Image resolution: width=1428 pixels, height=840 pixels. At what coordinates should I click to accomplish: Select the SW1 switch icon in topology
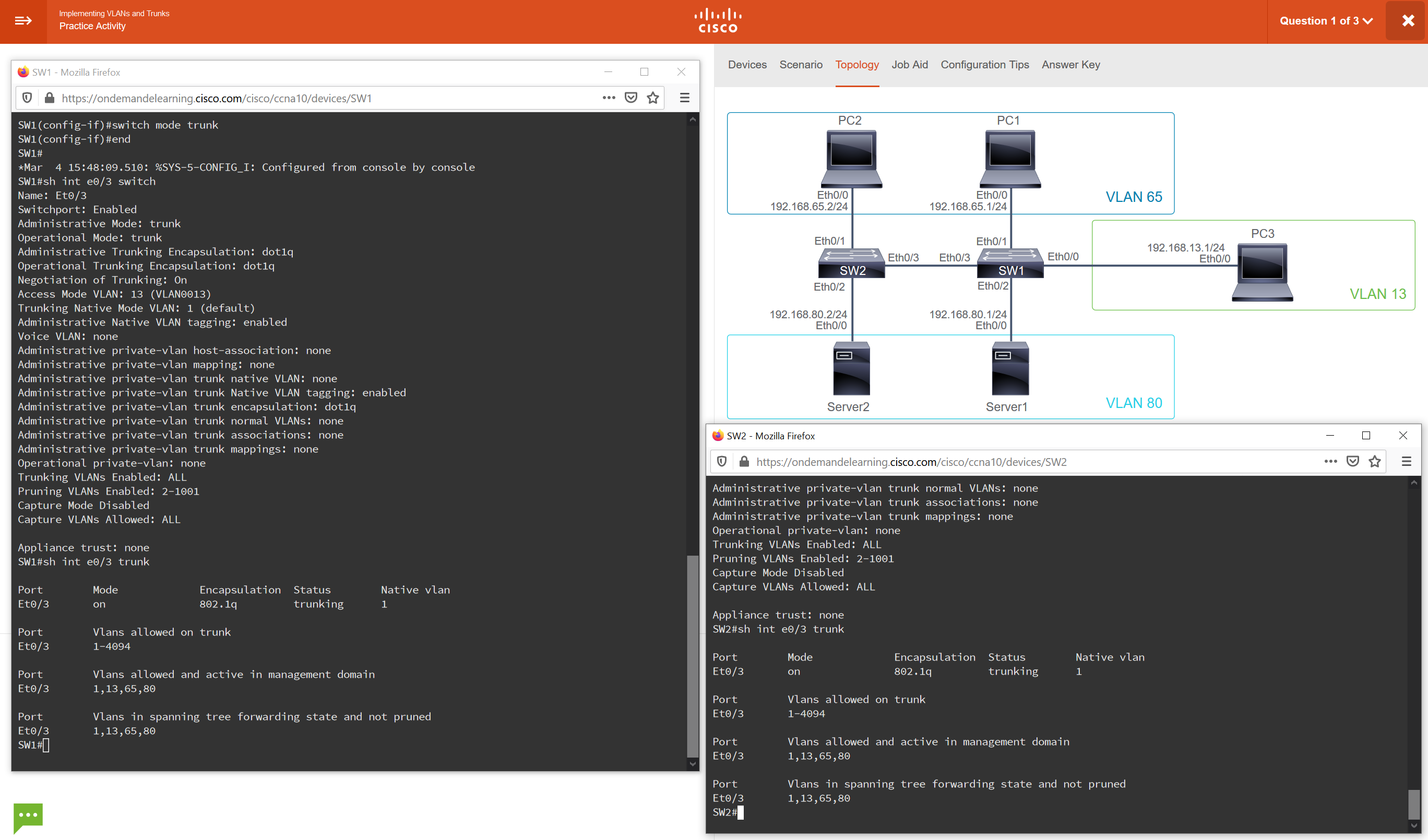pyautogui.click(x=1010, y=263)
